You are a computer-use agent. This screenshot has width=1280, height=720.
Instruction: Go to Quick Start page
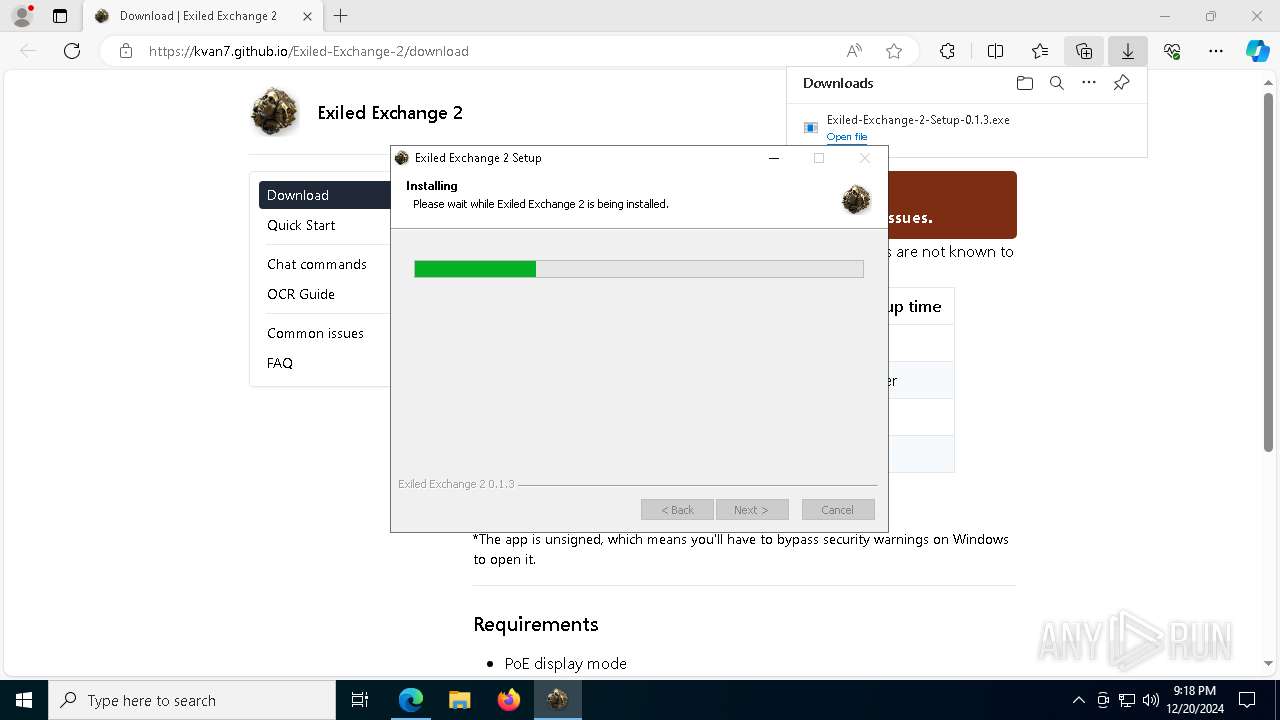[301, 225]
